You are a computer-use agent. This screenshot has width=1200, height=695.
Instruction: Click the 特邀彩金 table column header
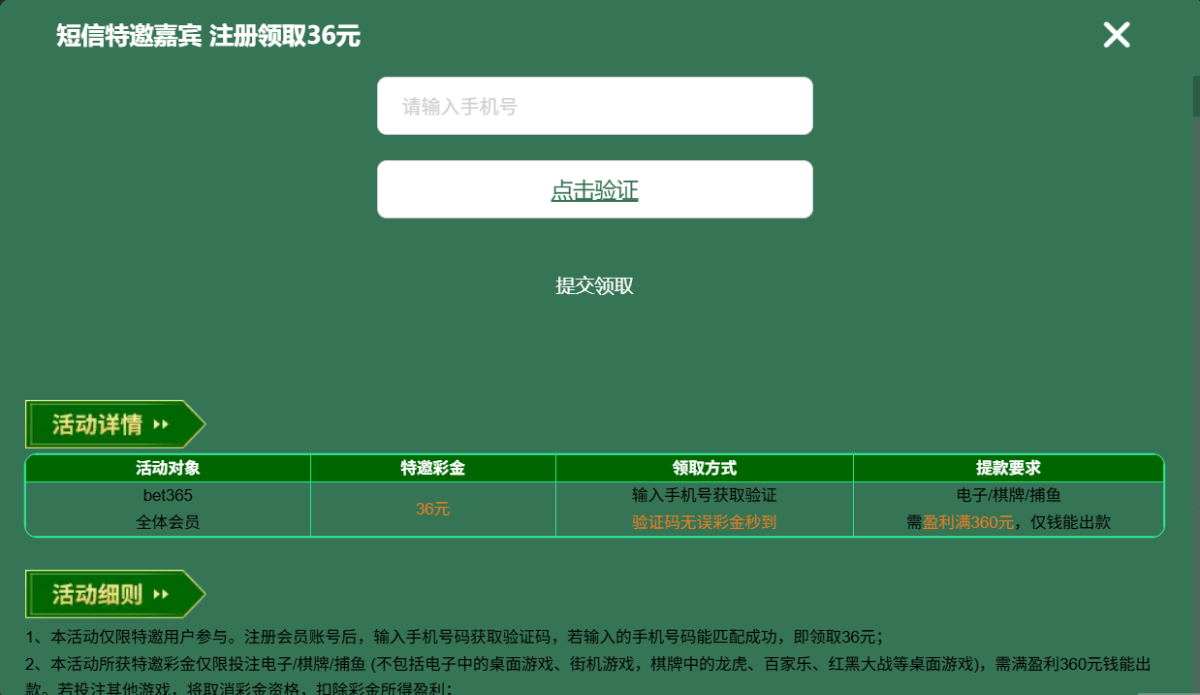pyautogui.click(x=432, y=468)
